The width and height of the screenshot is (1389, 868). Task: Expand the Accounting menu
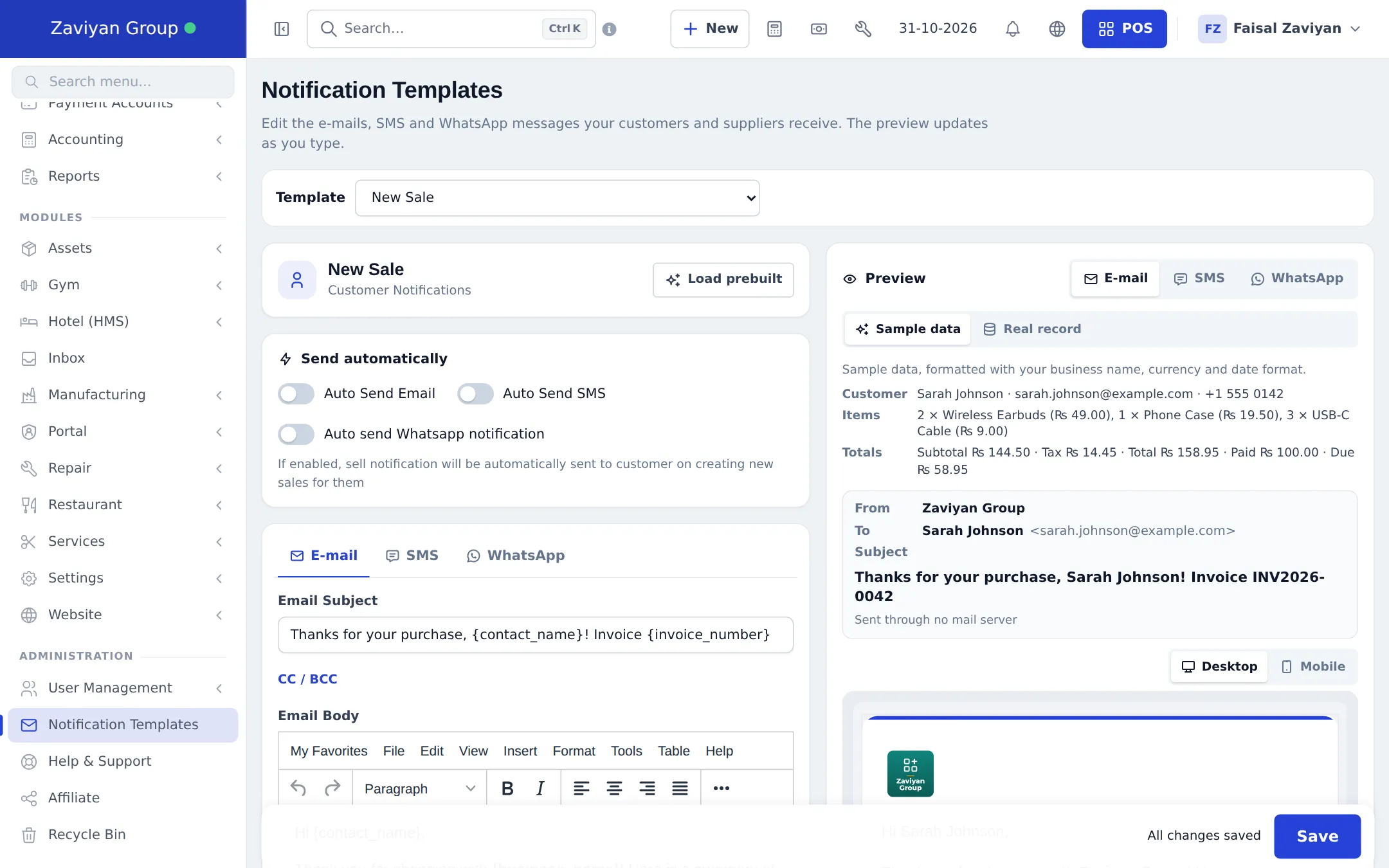122,140
